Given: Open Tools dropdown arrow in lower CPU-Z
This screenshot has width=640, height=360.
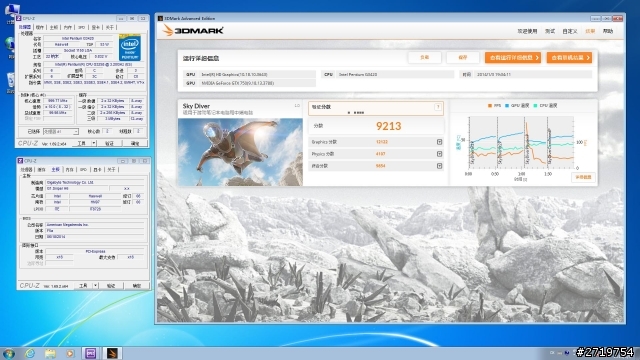Looking at the screenshot, I should point(96,286).
